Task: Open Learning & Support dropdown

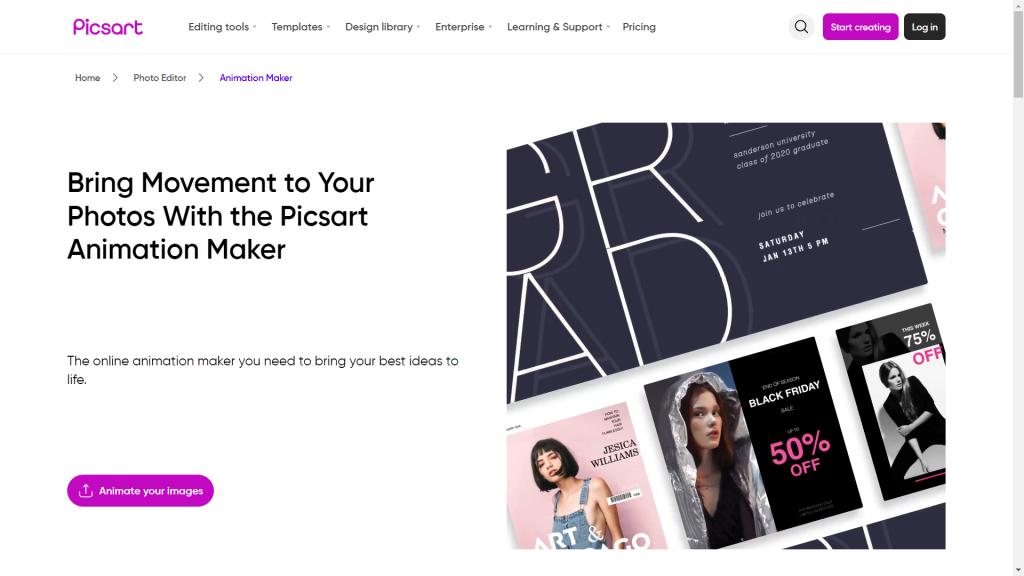Action: 558,27
